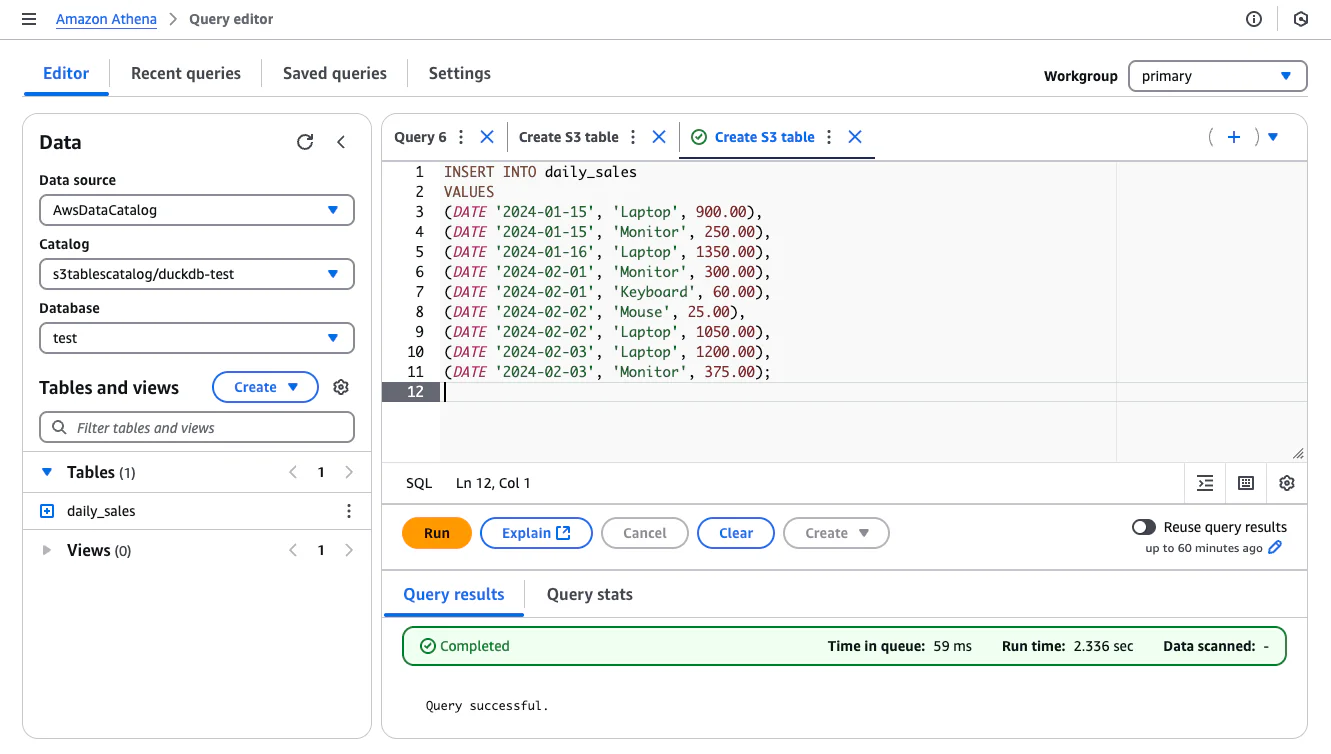Open options for active Create S3 table tab
This screenshot has height=754, width=1331.
click(x=829, y=137)
